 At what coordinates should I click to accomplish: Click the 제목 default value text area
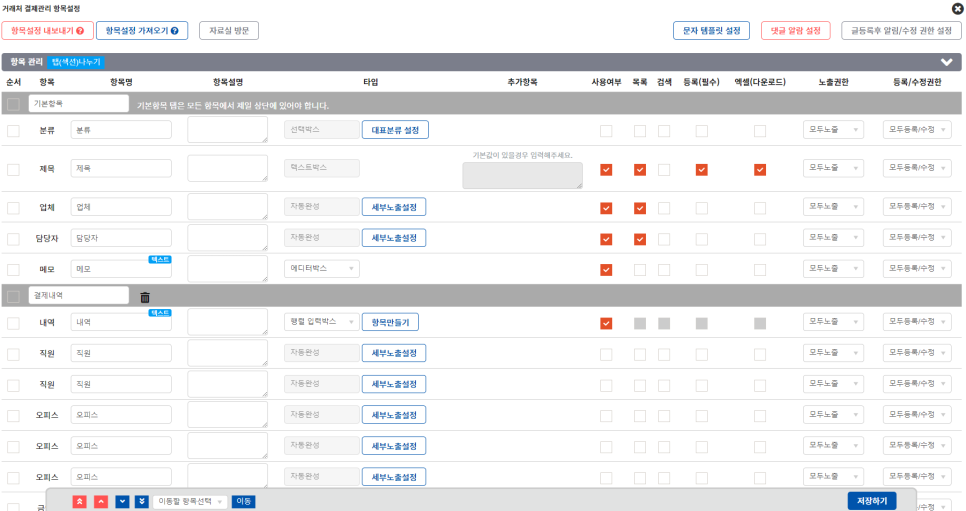522,176
